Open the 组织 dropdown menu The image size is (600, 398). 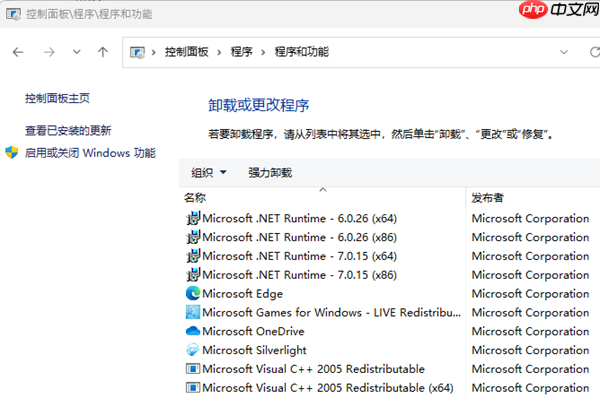[x=209, y=173]
